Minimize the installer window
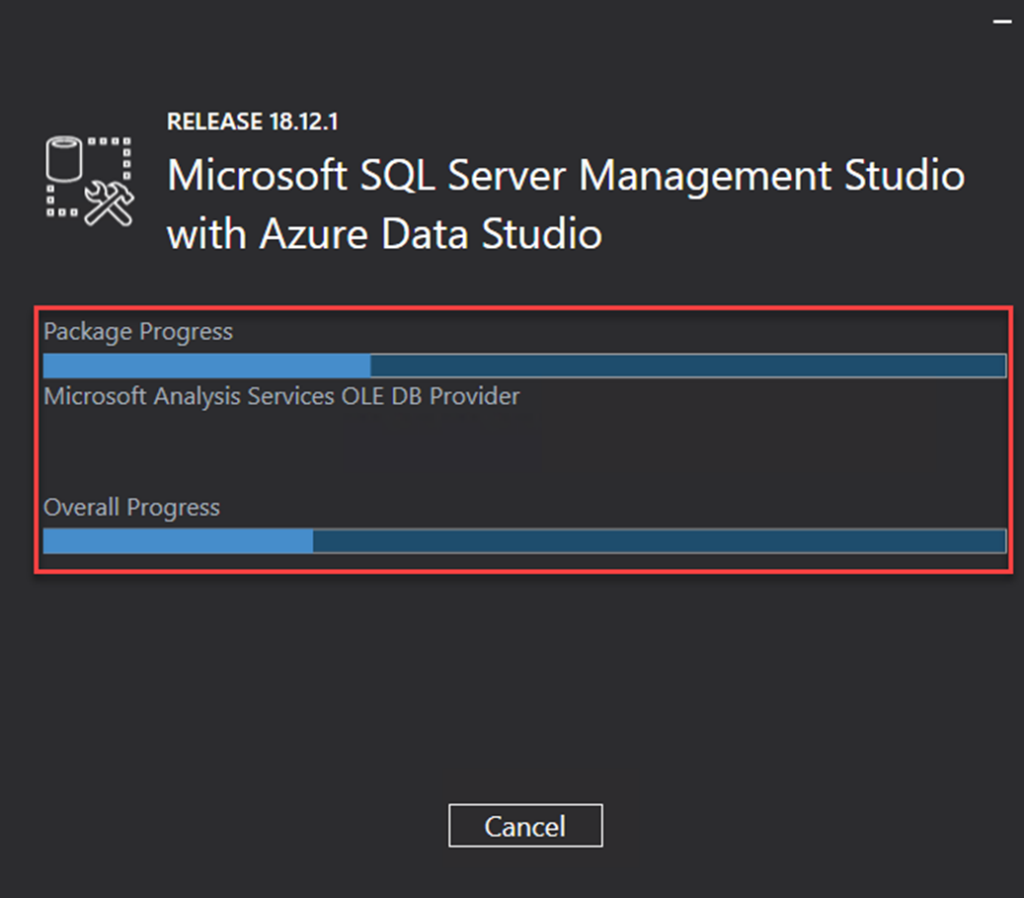 click(1002, 22)
